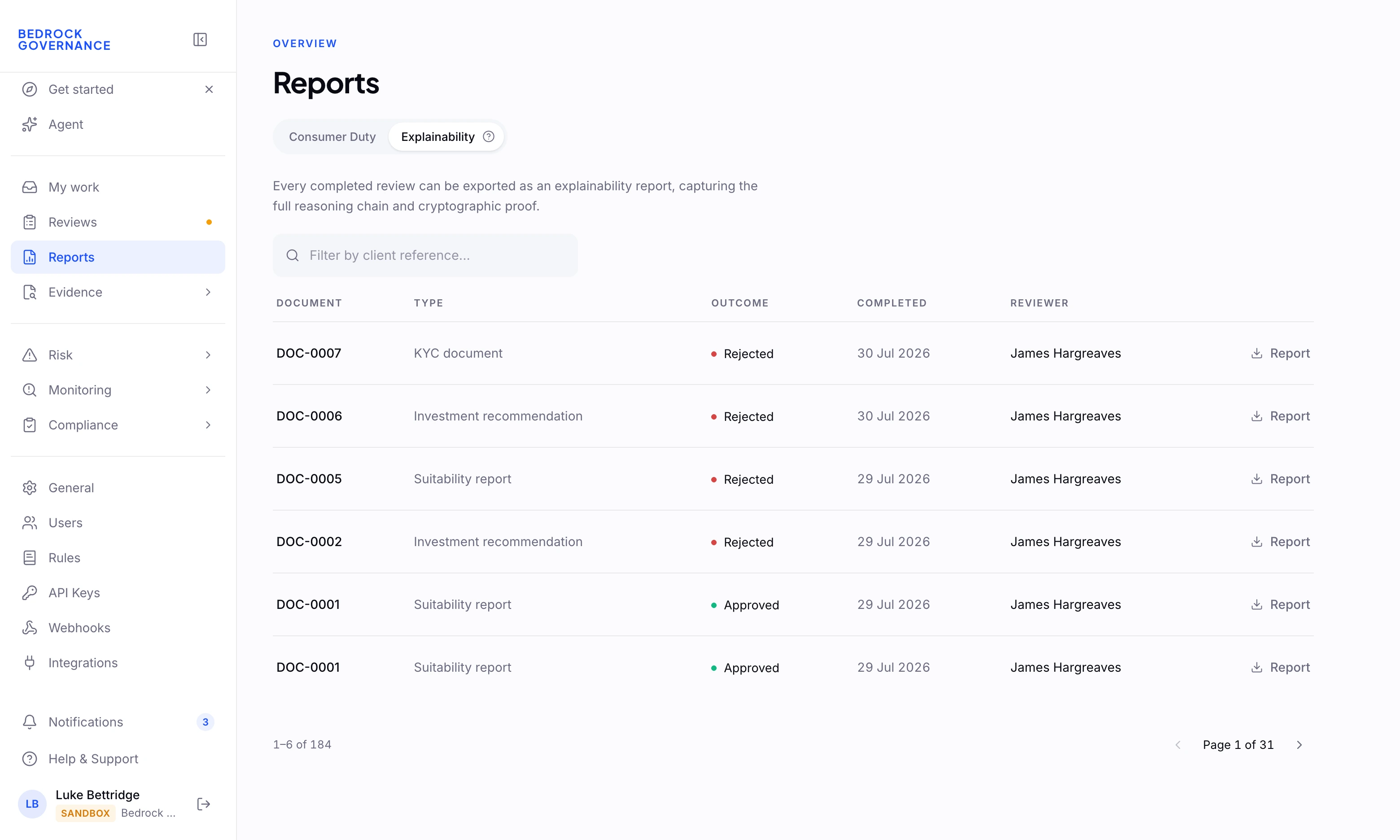Open API Keys in the sidebar
1400x840 pixels.
click(118, 594)
